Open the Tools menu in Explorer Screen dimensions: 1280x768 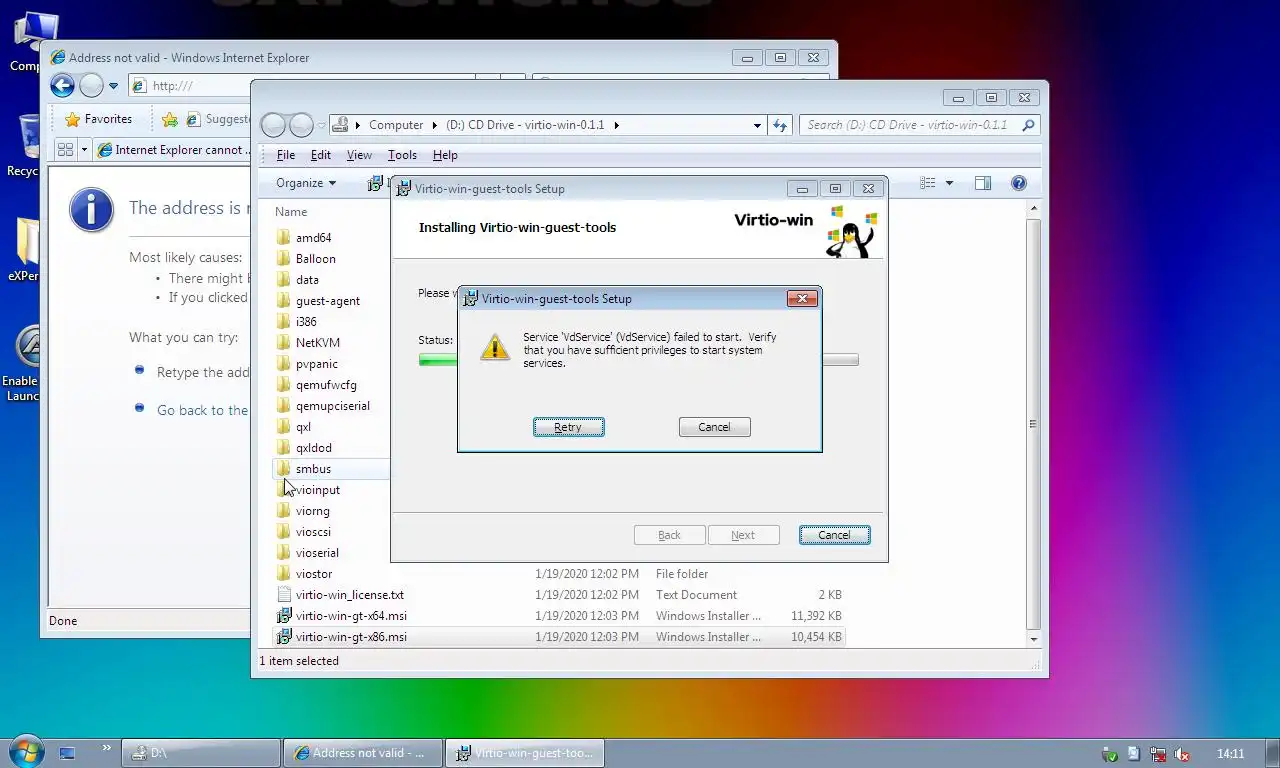402,155
